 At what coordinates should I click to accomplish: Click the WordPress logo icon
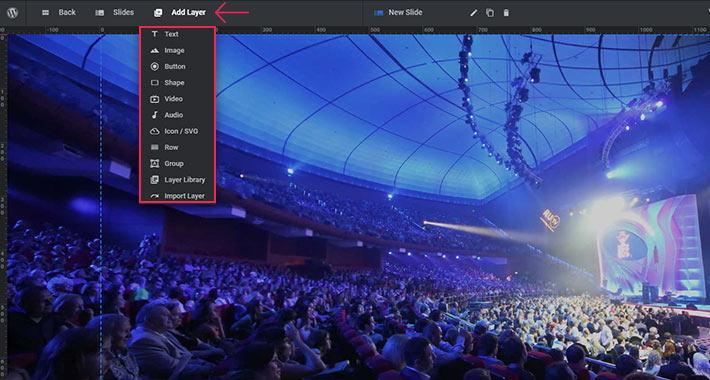tap(13, 13)
